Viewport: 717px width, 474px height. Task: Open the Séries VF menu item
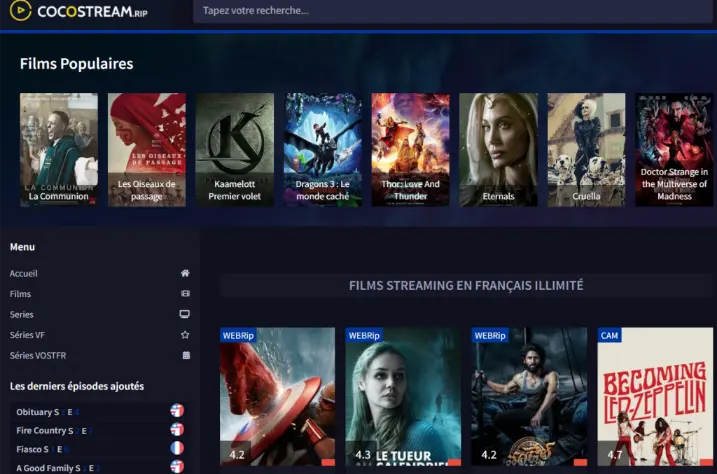pyautogui.click(x=27, y=335)
